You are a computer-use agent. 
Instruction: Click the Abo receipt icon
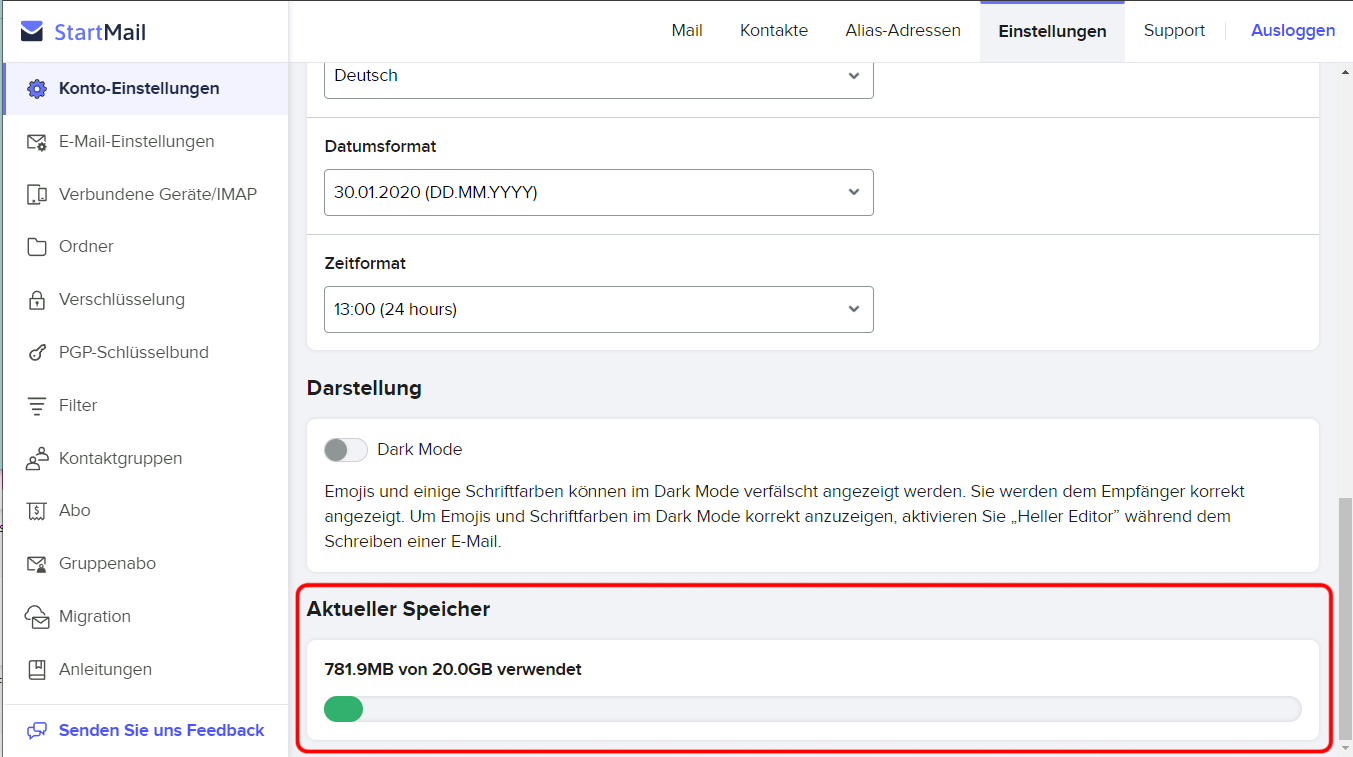click(37, 511)
